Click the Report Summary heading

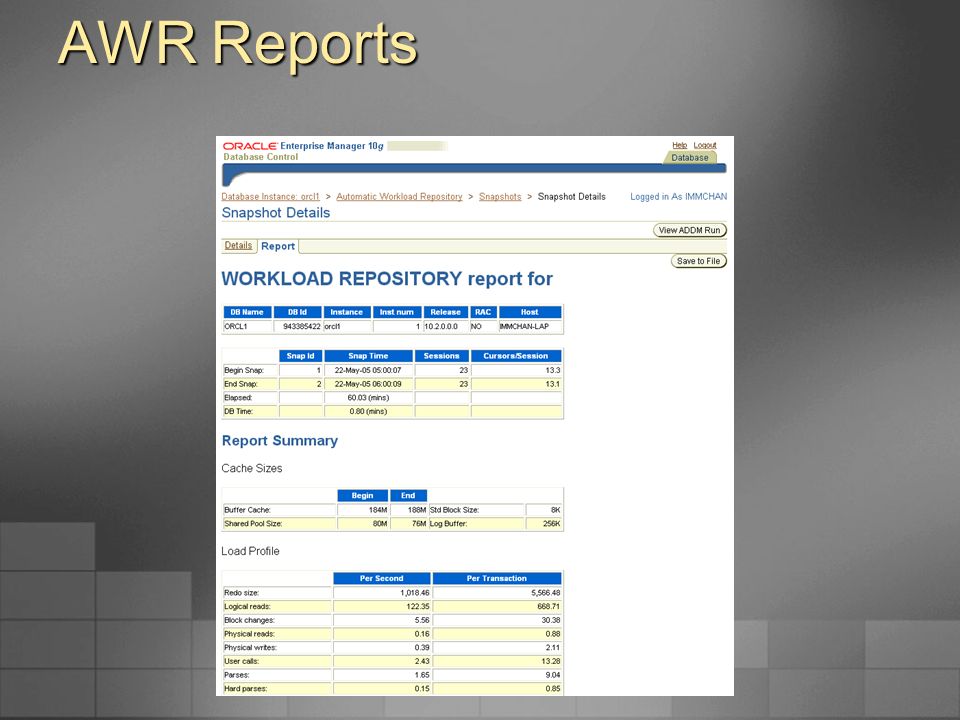coord(280,441)
